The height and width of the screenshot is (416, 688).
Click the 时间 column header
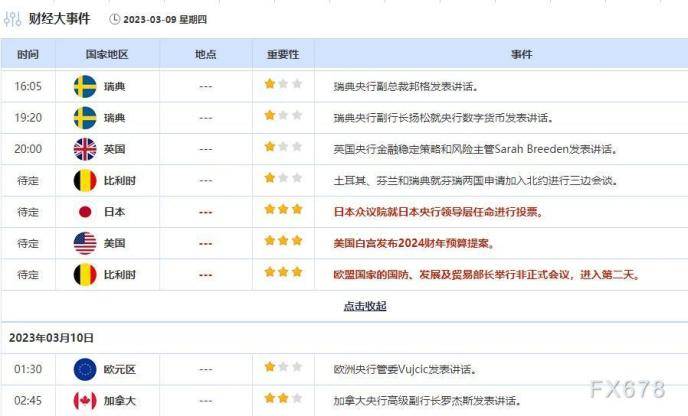(x=28, y=55)
